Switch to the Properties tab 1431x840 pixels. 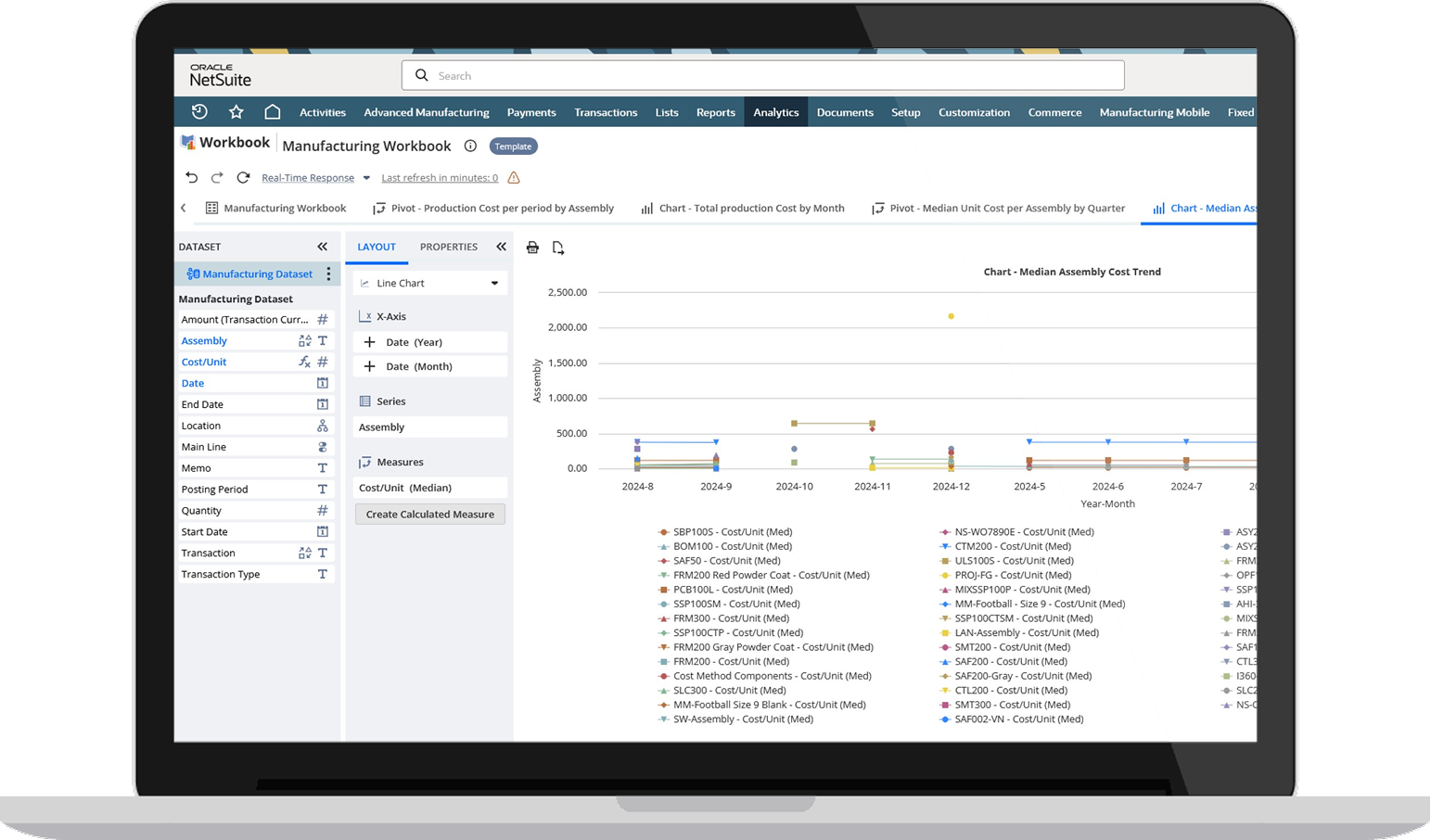coord(449,247)
